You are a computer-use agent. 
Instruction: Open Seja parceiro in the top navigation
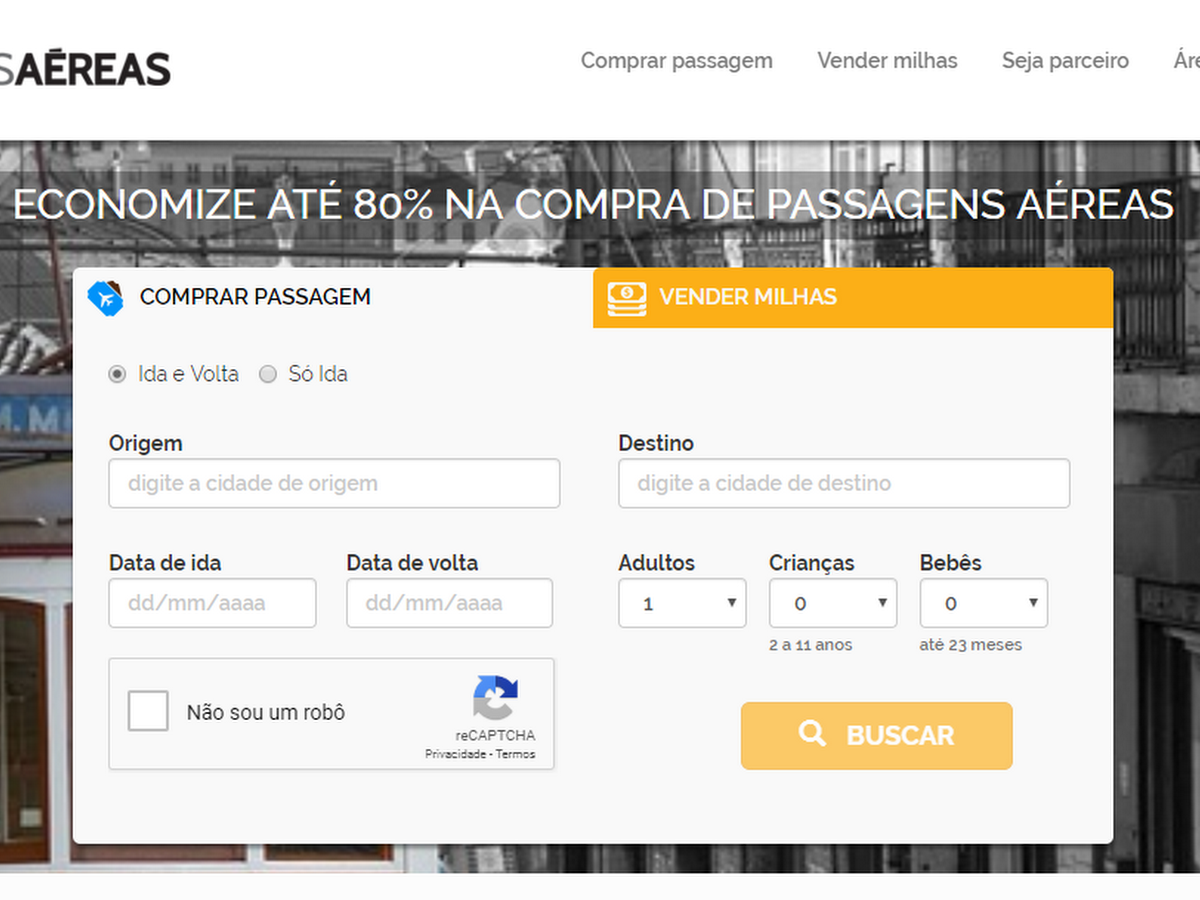tap(1065, 61)
